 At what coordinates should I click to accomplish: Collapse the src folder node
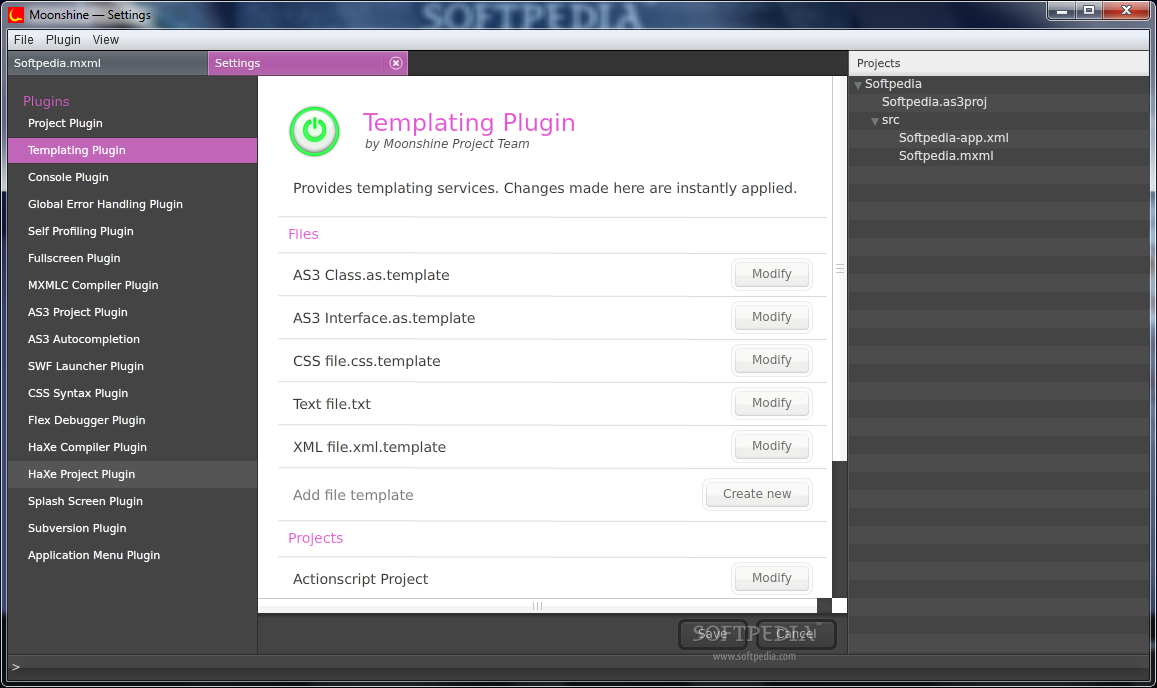(x=875, y=121)
